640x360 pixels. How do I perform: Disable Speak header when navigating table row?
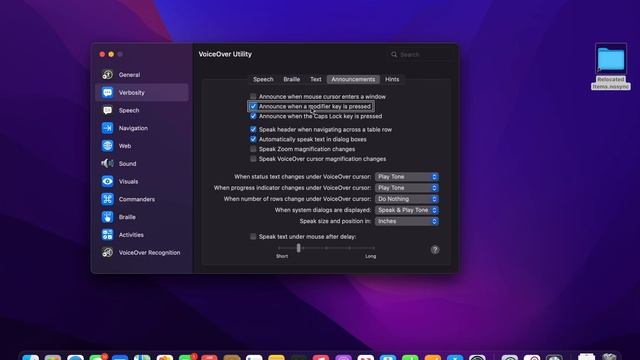click(x=253, y=129)
